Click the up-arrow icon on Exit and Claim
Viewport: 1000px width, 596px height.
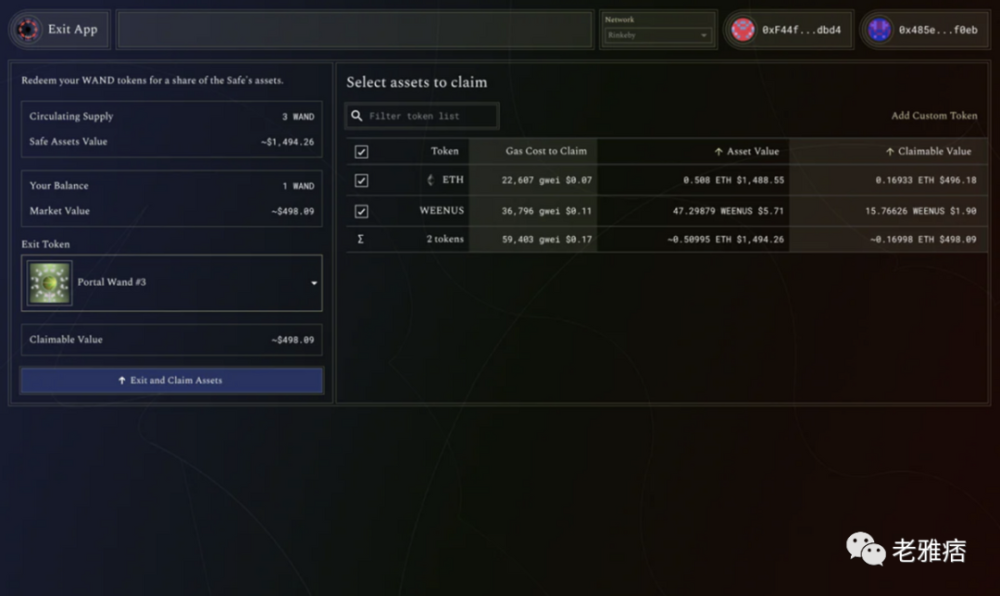(x=122, y=380)
